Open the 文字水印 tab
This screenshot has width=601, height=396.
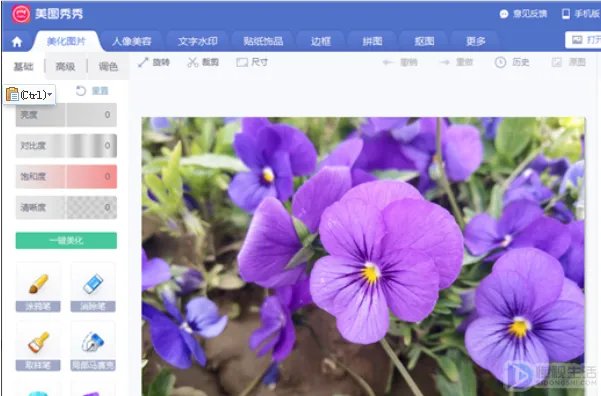tap(198, 41)
